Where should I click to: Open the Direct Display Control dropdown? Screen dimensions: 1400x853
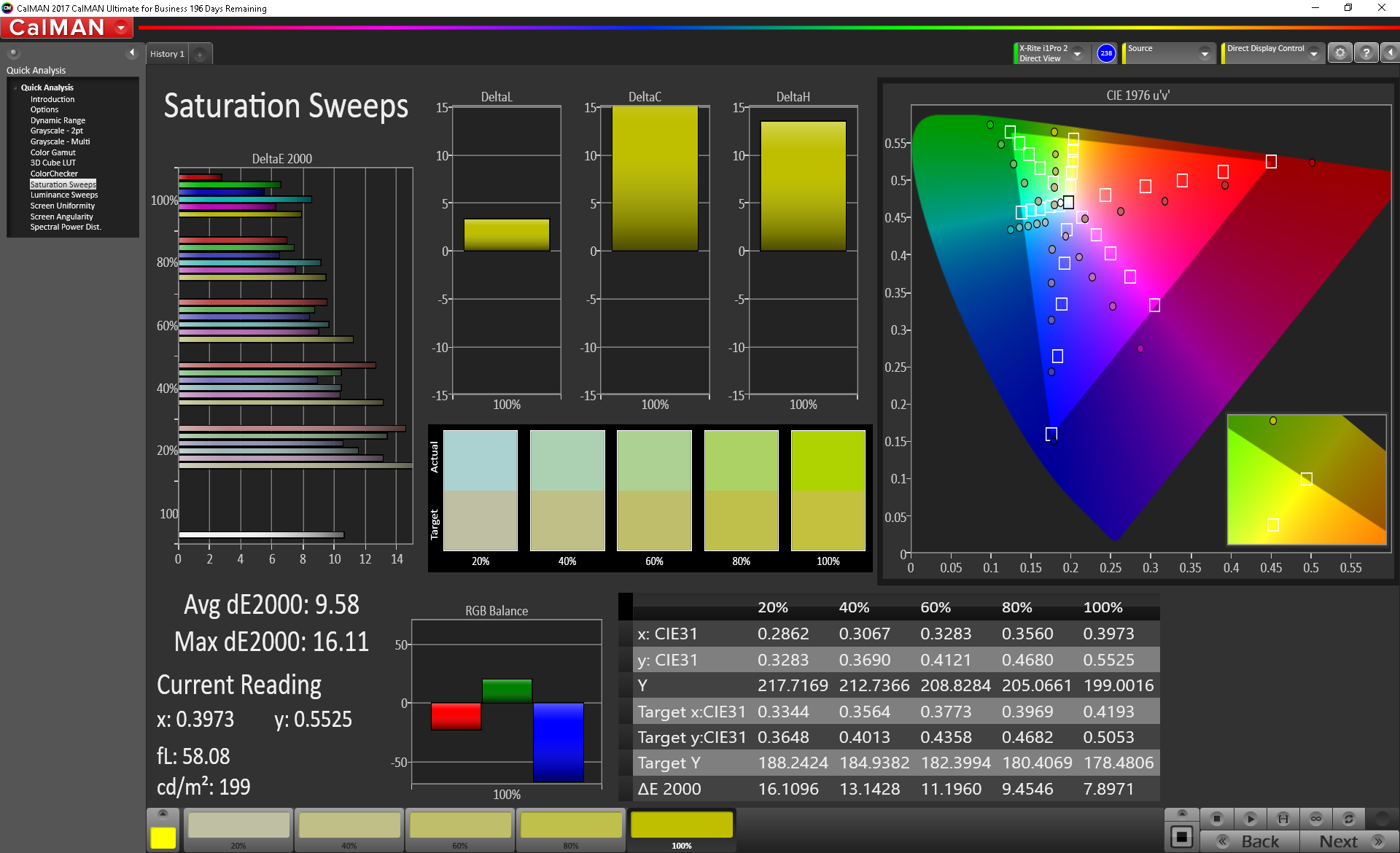tap(1313, 54)
